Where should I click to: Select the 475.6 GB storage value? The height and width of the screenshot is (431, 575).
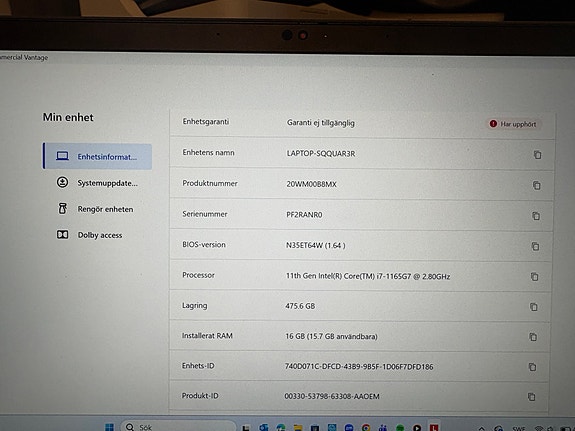[300, 306]
